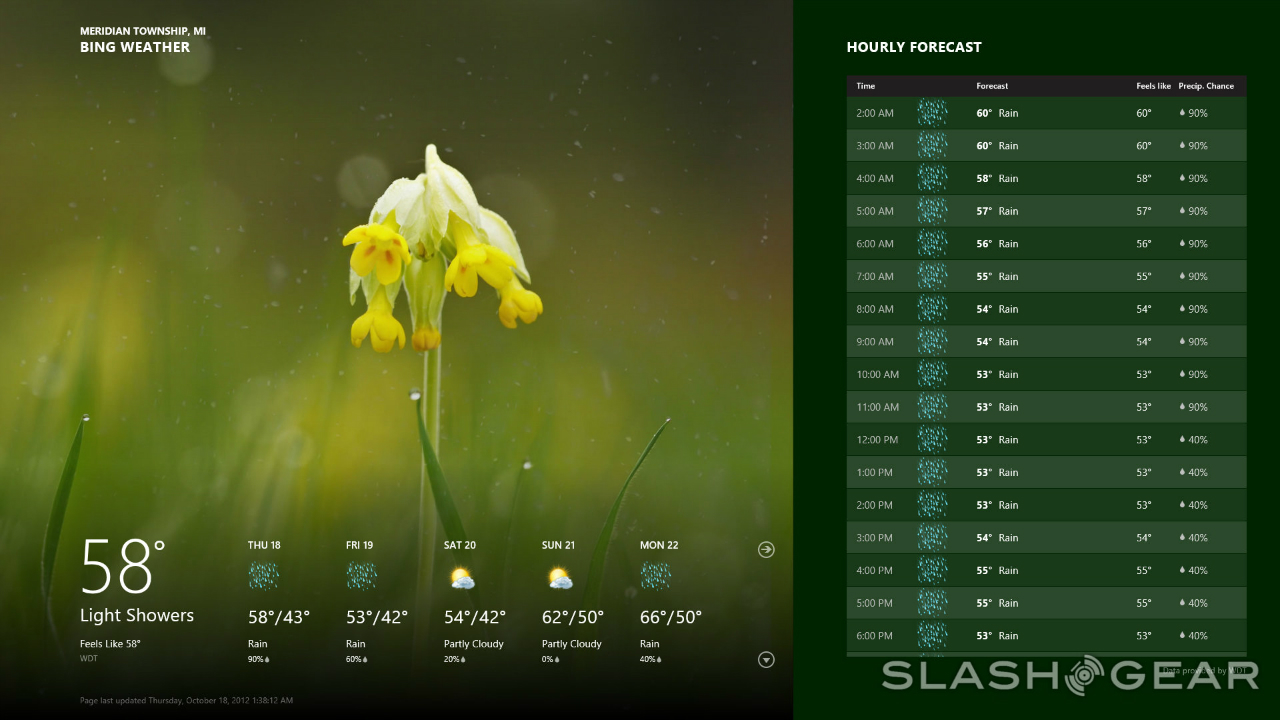Select the Forecast column header
The image size is (1280, 720).
click(x=993, y=86)
